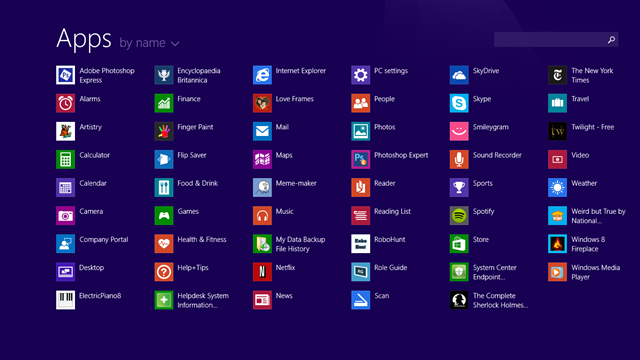Open the 'RoboHunt' app label
Viewport: 640px width, 360px height.
(390, 240)
